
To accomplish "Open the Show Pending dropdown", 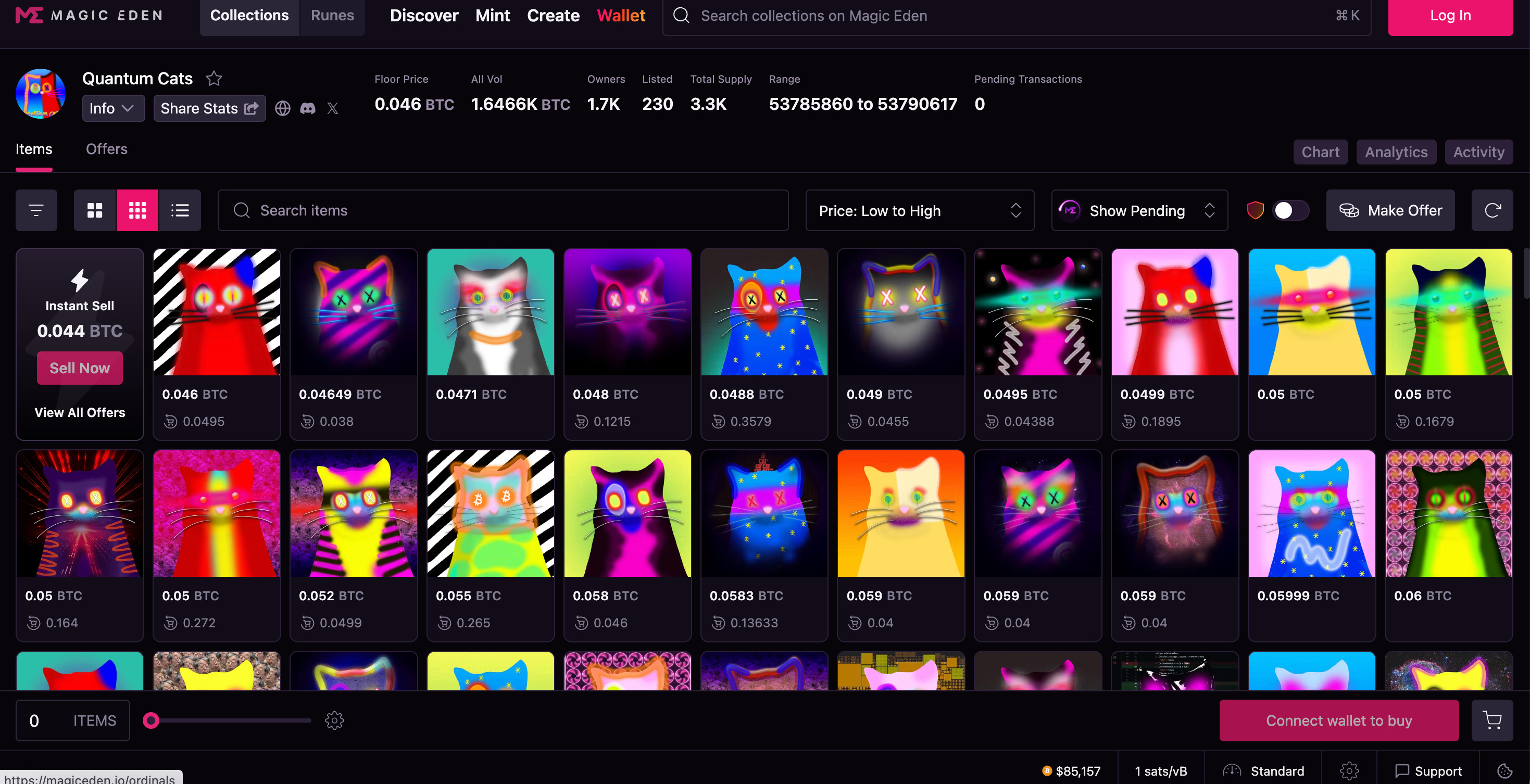I will coord(1139,210).
